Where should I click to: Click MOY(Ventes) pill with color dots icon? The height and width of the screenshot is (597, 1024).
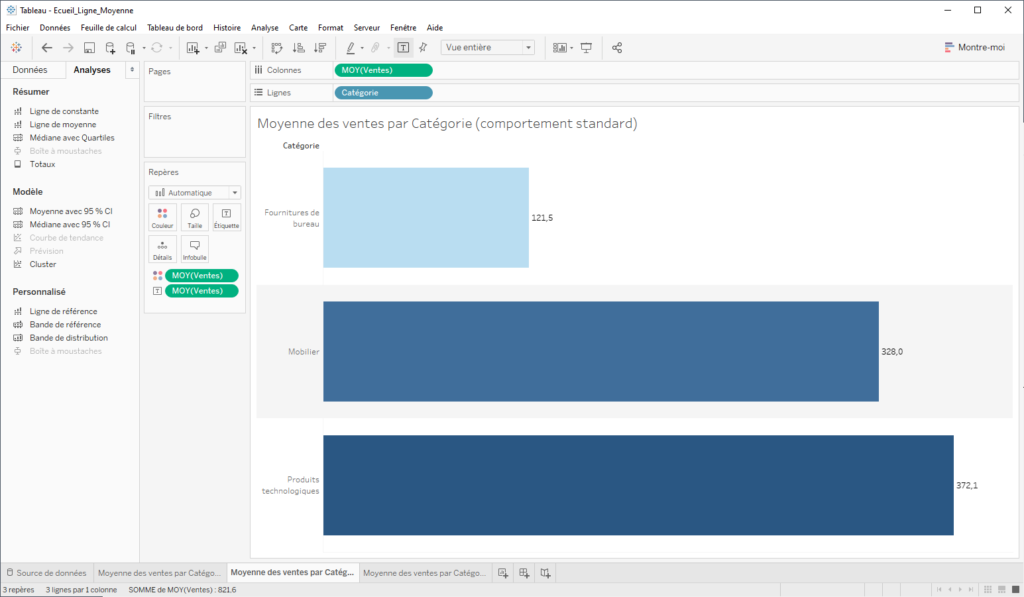pyautogui.click(x=202, y=276)
